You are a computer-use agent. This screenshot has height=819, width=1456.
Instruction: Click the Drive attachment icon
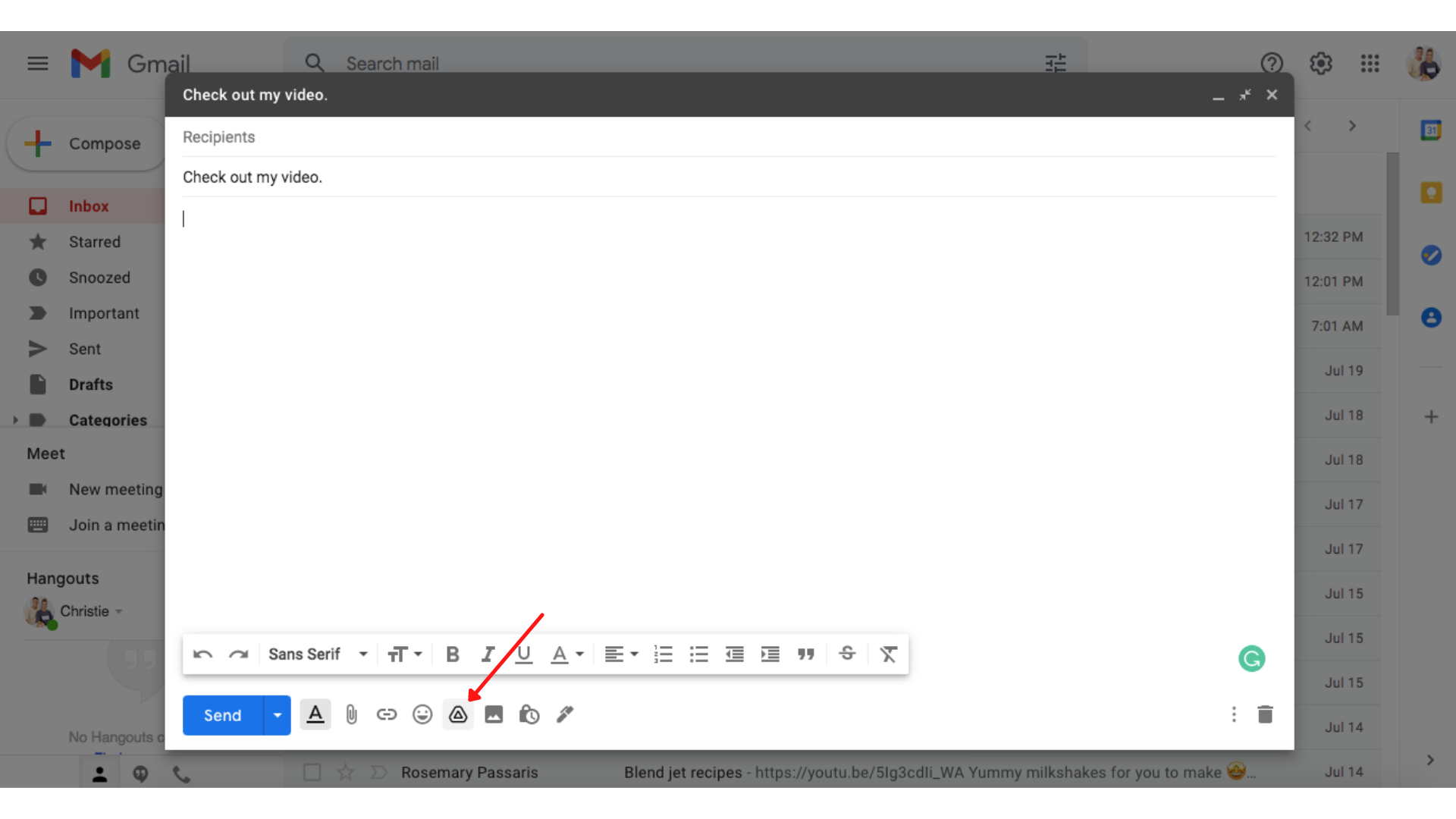(458, 714)
